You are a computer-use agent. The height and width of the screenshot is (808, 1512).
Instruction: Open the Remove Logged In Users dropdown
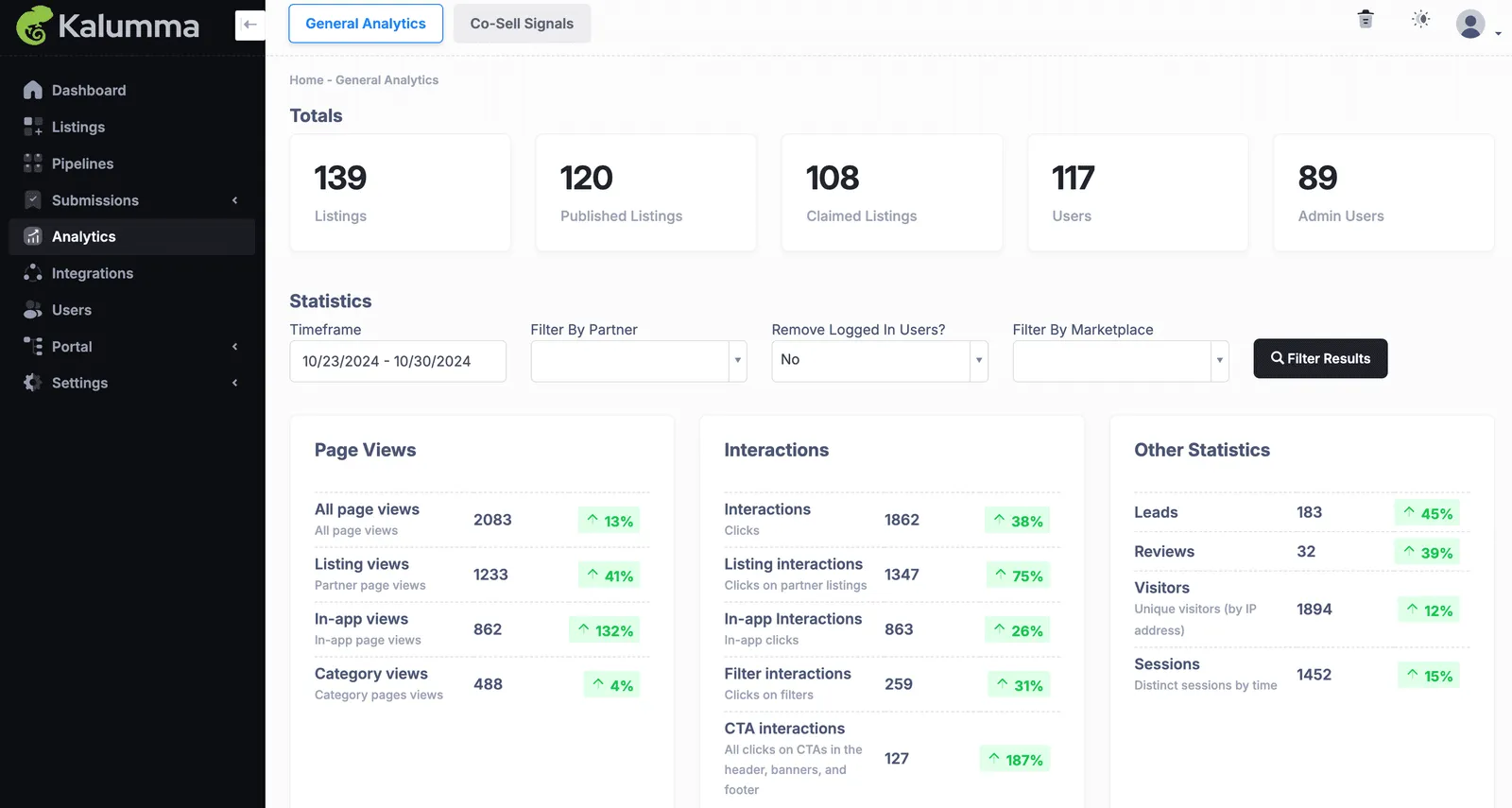click(880, 361)
